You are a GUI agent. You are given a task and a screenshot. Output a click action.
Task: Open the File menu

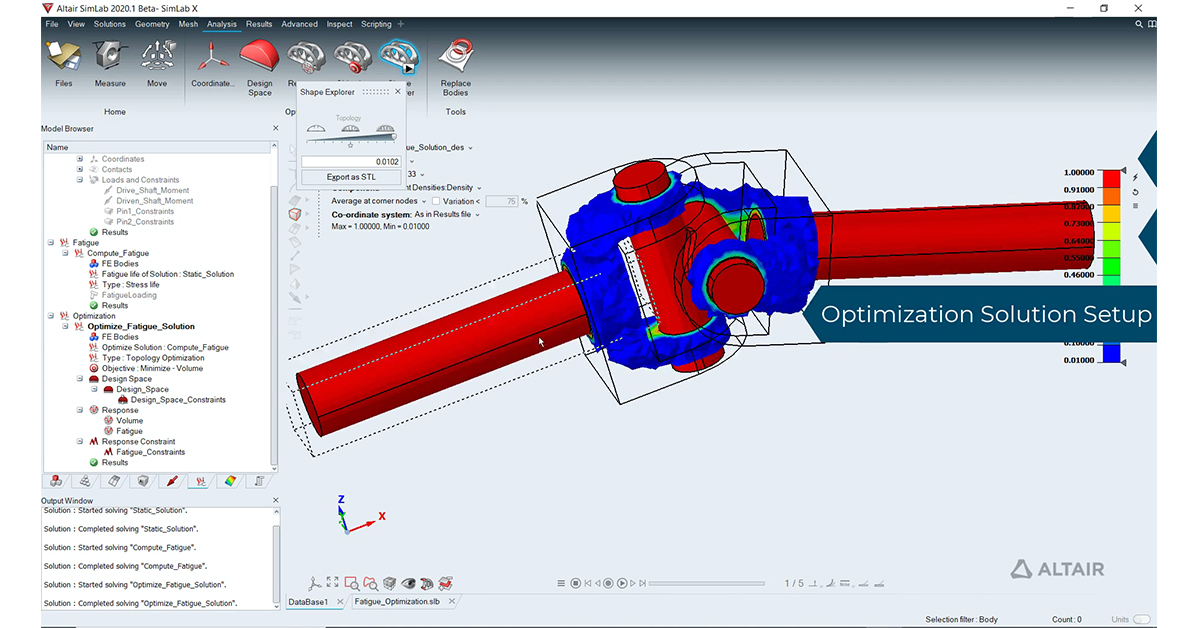coord(52,24)
